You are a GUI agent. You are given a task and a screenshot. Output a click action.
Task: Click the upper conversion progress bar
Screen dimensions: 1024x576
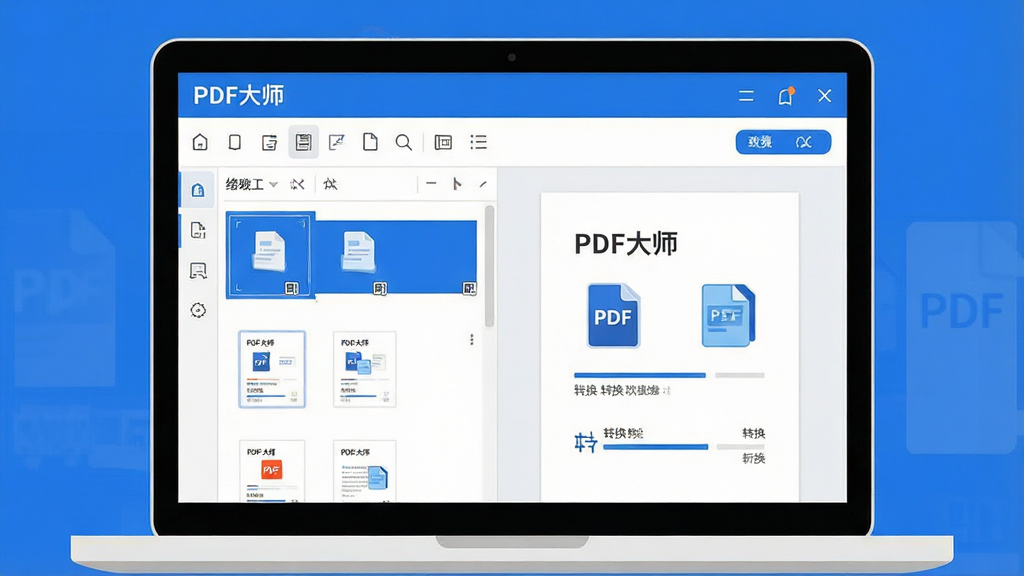coord(669,376)
